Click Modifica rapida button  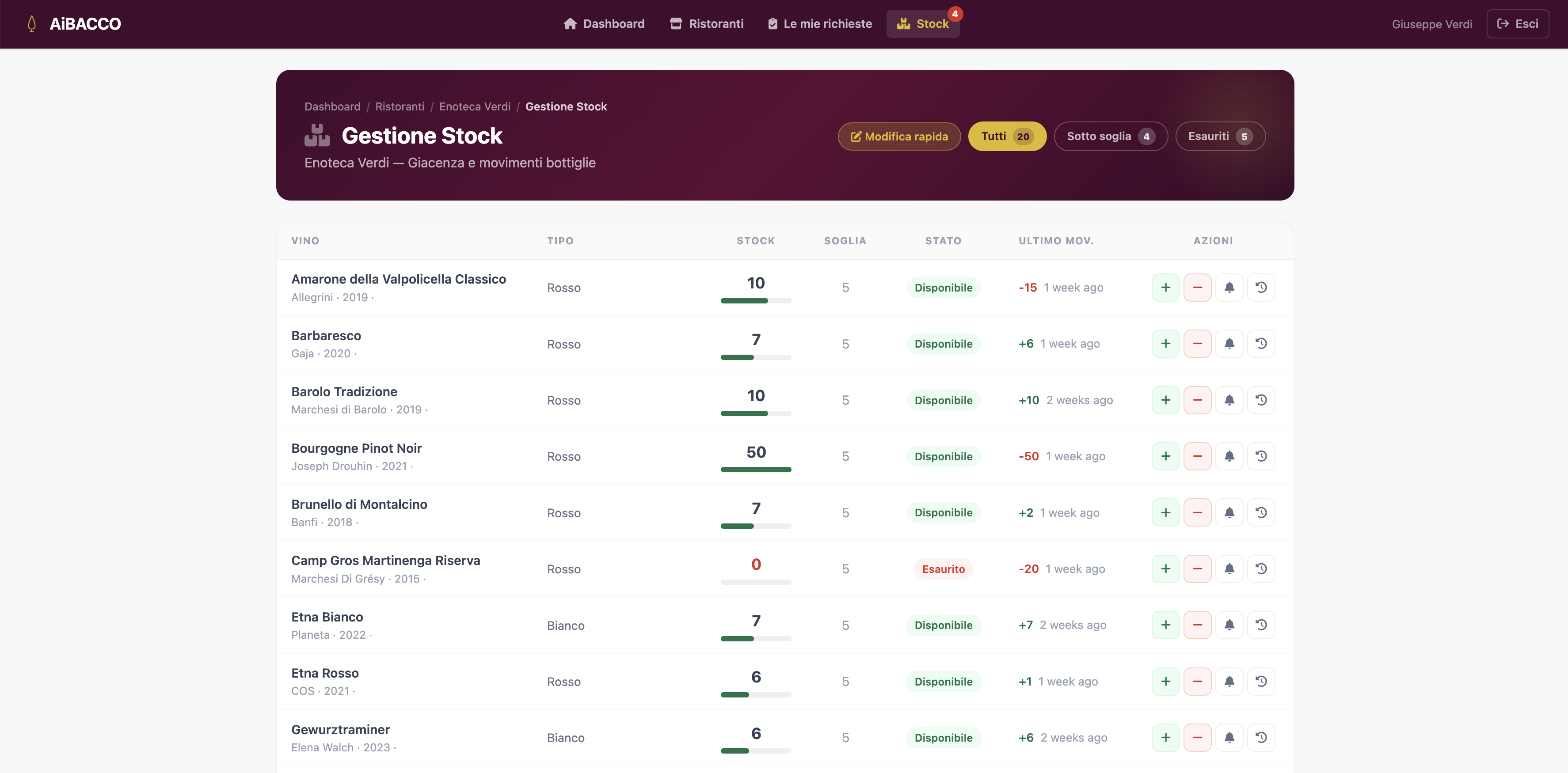[899, 136]
